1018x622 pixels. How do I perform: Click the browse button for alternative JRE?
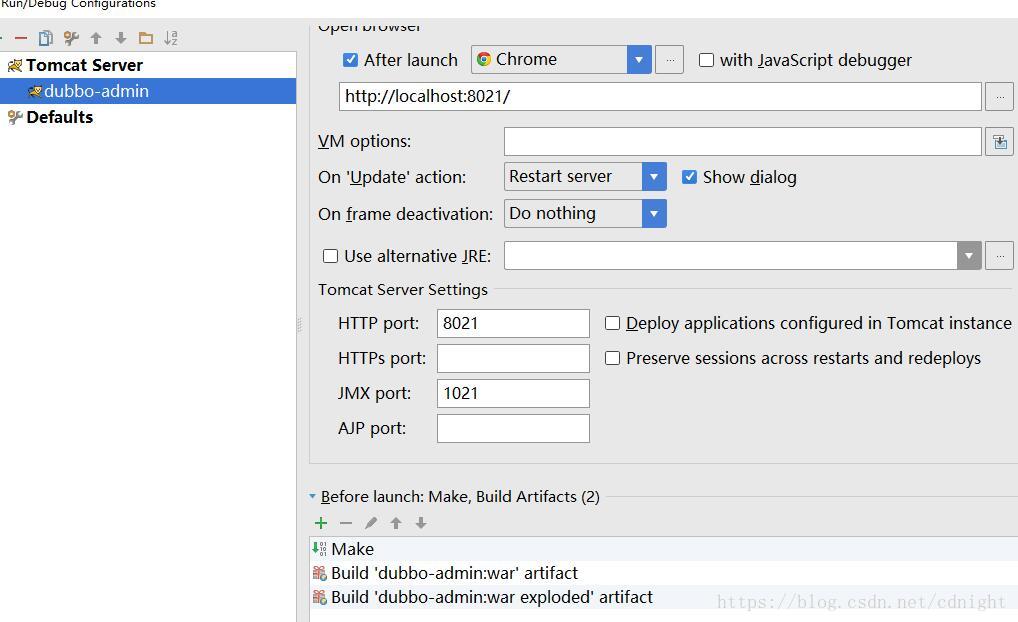pos(1000,256)
